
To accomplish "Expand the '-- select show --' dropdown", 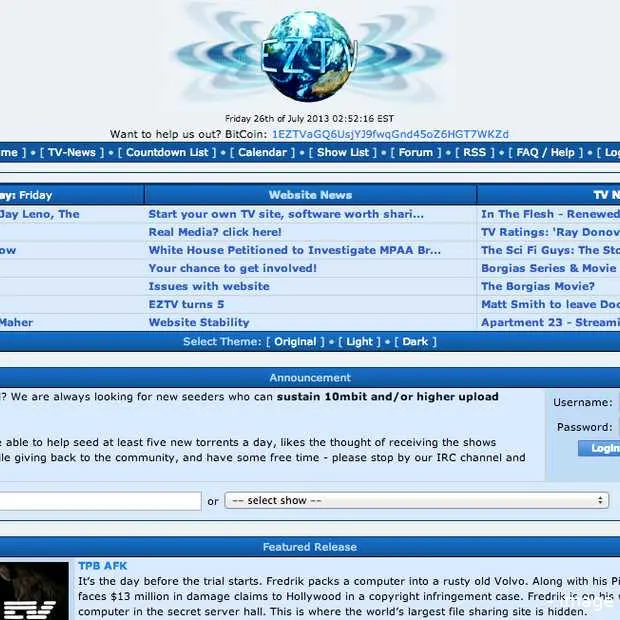I will pyautogui.click(x=417, y=501).
